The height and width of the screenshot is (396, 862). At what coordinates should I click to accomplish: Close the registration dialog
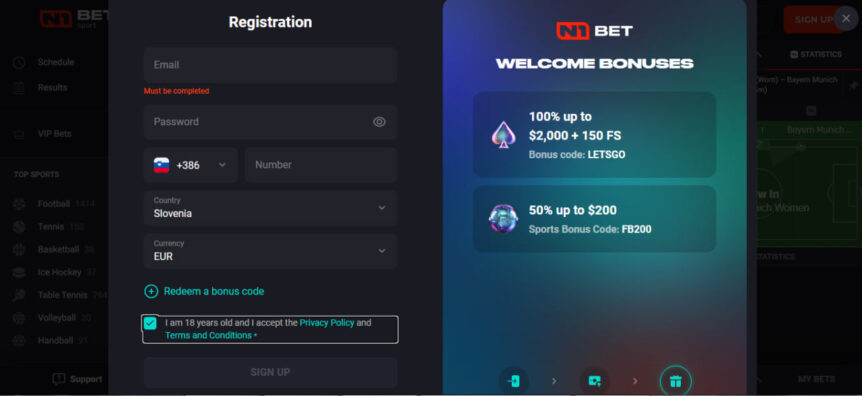pyautogui.click(x=846, y=19)
